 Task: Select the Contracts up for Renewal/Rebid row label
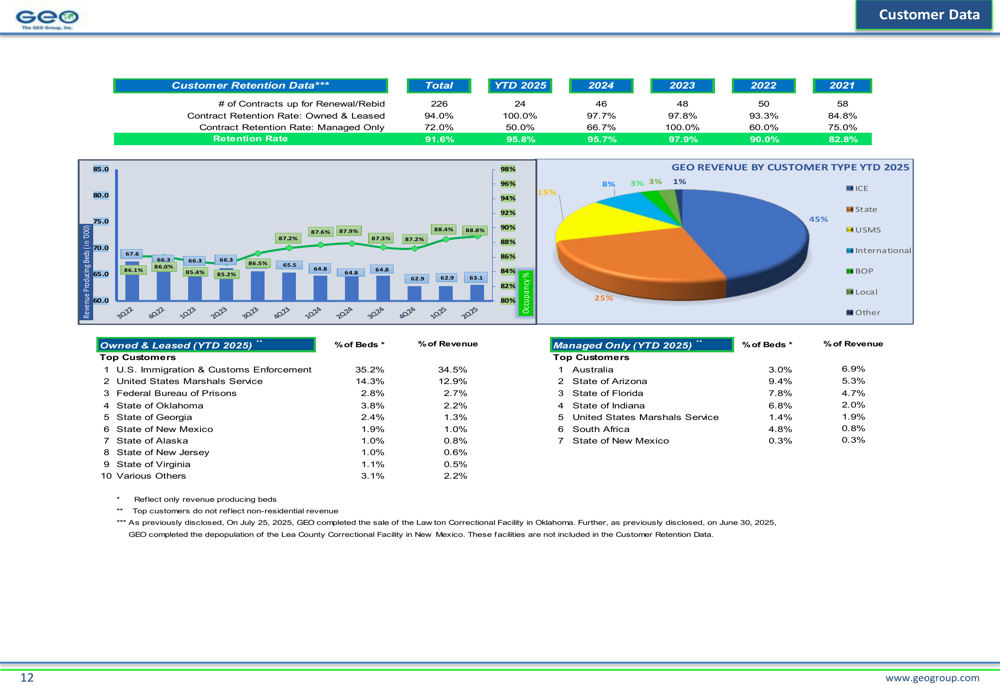click(302, 103)
